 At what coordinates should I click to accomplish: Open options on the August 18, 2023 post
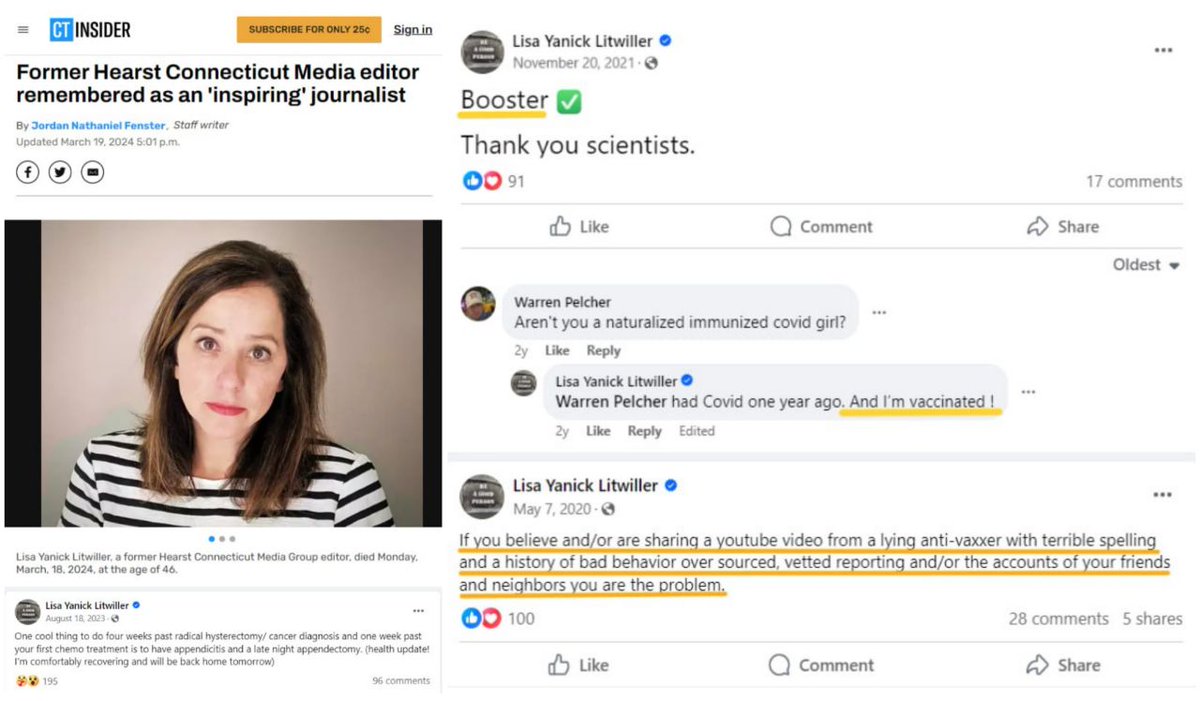click(418, 610)
